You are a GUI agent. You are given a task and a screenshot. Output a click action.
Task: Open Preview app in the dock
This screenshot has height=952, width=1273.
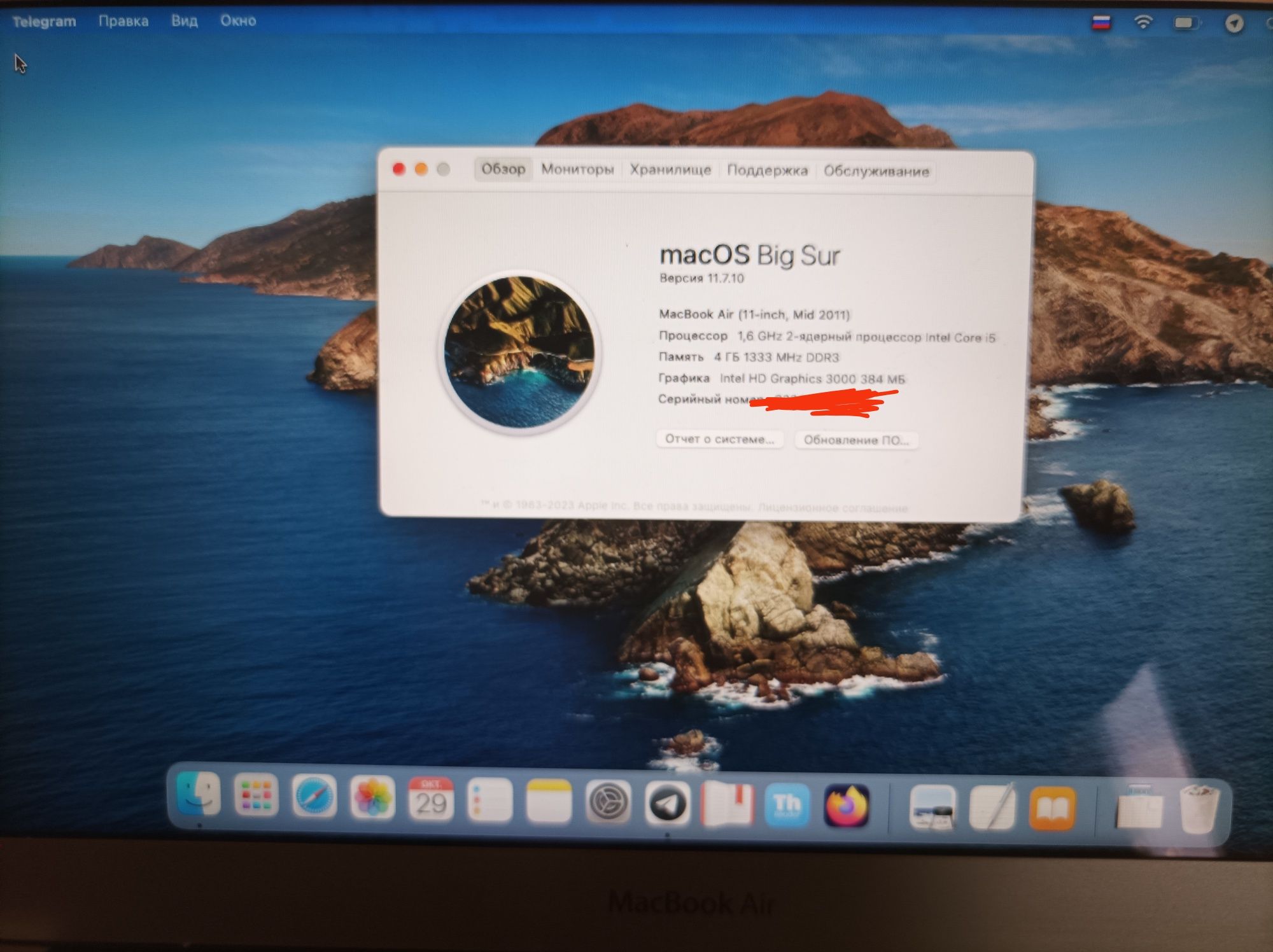coord(932,808)
